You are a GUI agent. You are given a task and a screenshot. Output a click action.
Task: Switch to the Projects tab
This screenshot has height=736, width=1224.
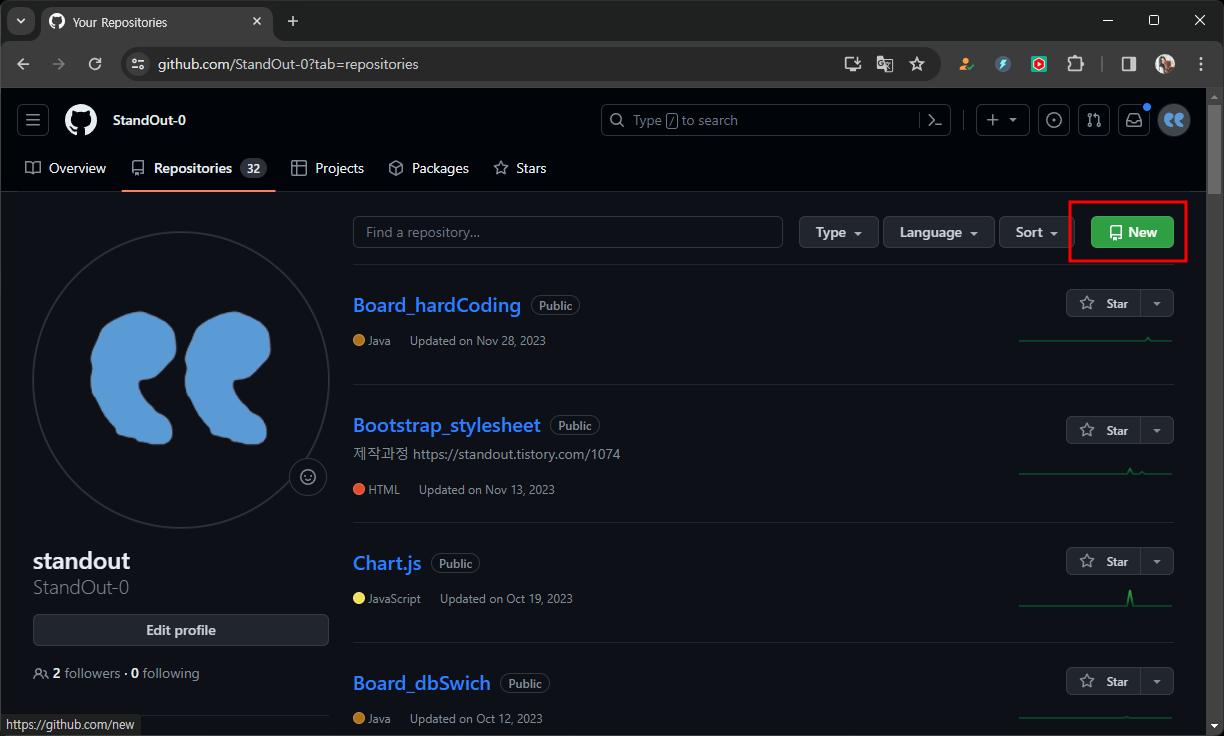[x=328, y=168]
